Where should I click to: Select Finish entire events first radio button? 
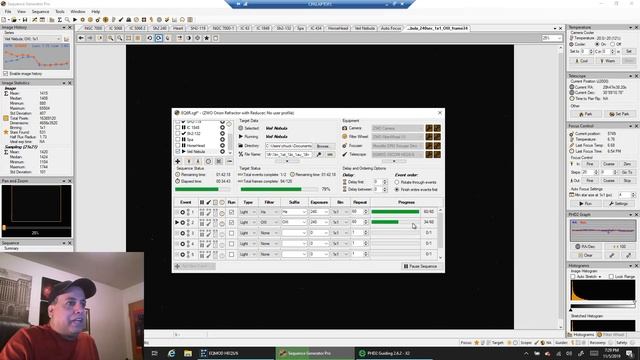click(397, 190)
